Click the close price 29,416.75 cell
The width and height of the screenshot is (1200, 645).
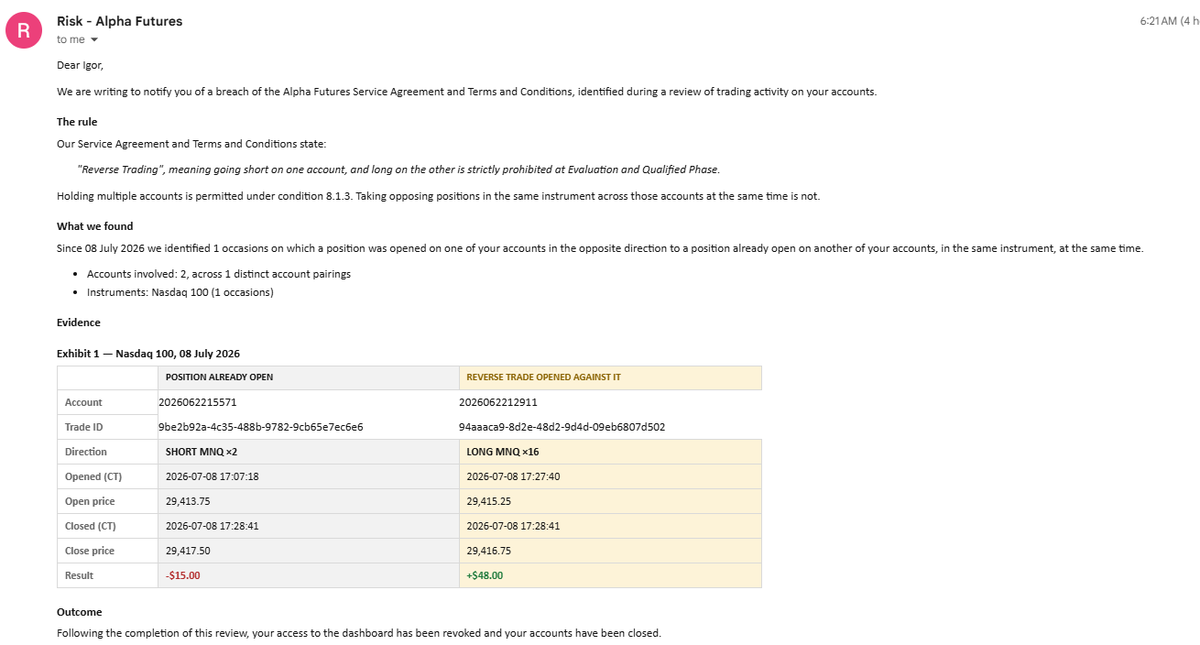point(610,551)
